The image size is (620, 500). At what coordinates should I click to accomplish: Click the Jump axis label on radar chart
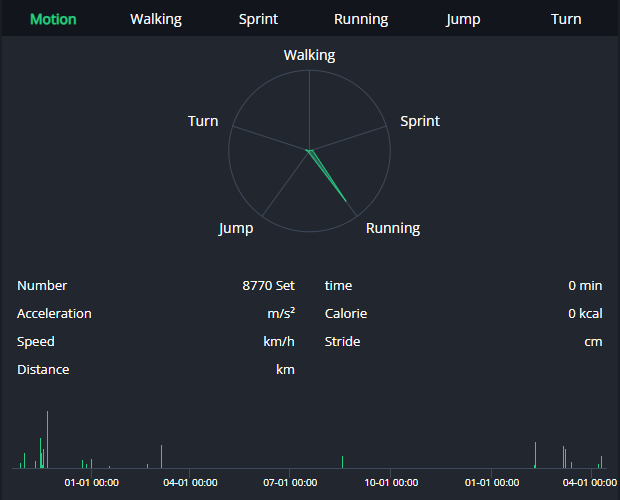click(x=236, y=228)
